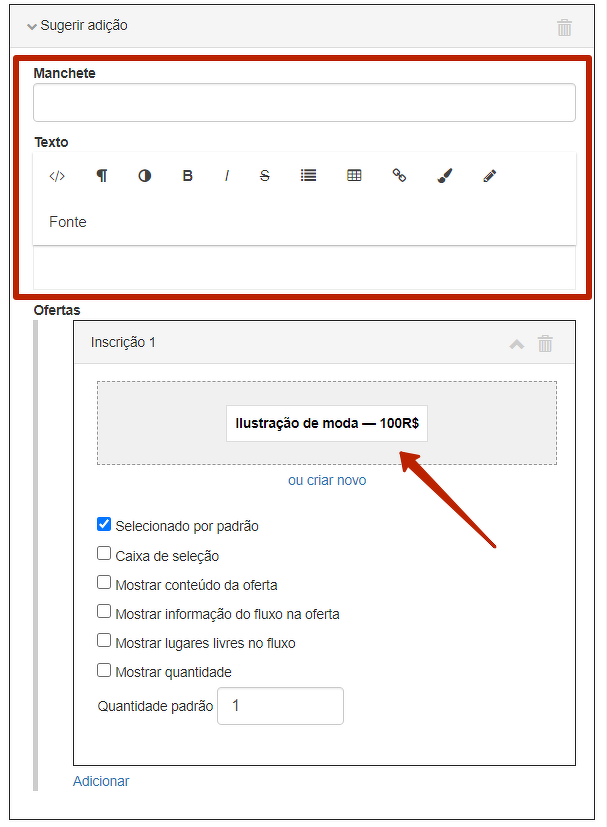
Task: Open paragraph format options
Action: pyautogui.click(x=101, y=176)
